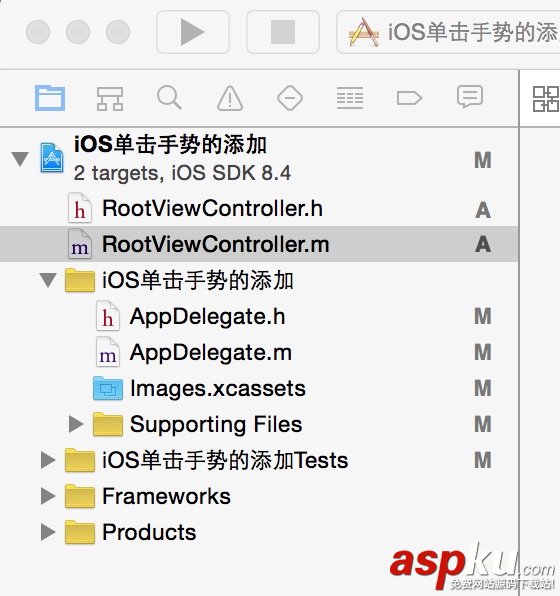Viewport: 560px width, 596px height.
Task: Show the Symbol navigator
Action: tap(110, 98)
